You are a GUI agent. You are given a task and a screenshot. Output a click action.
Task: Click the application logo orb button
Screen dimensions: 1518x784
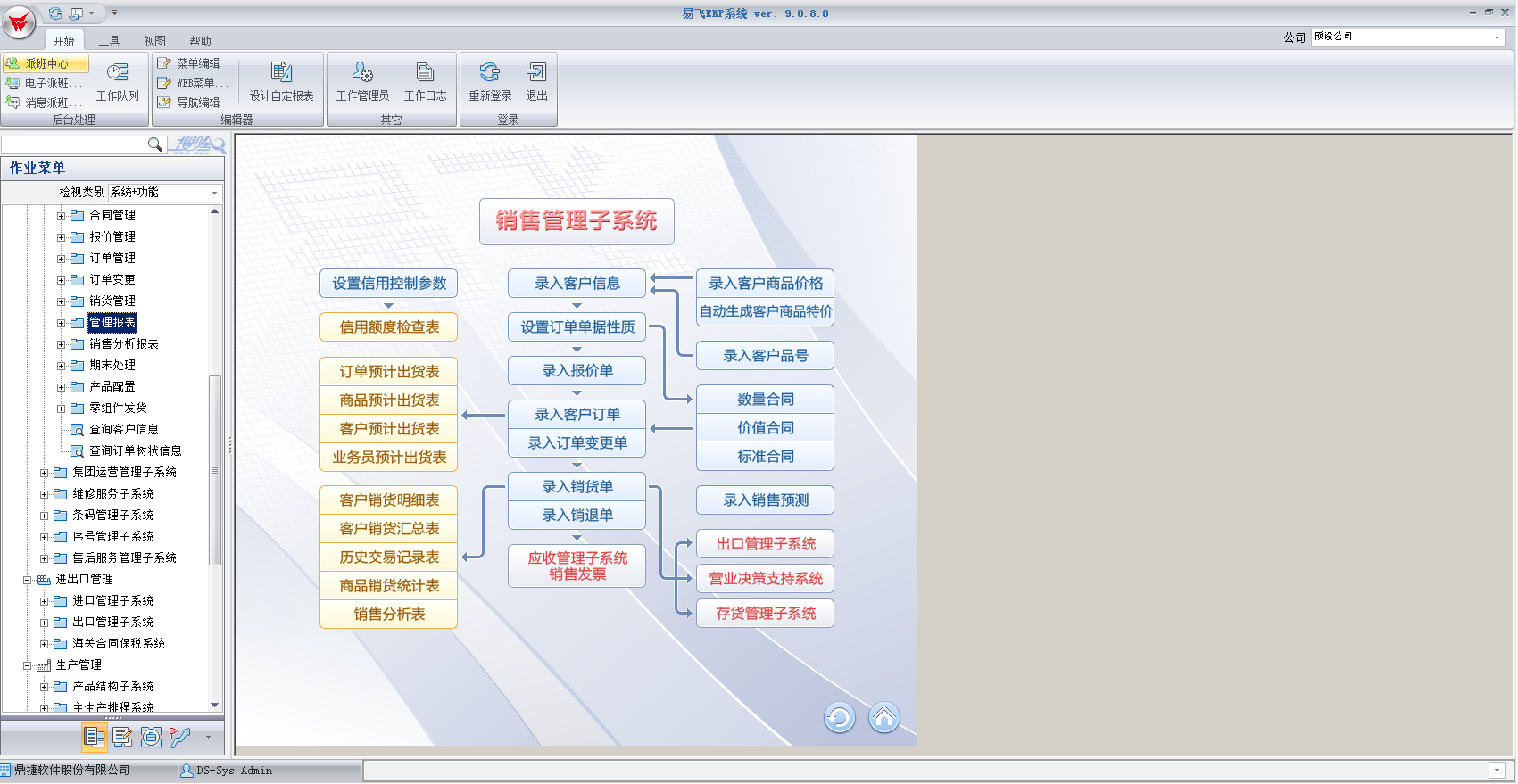click(x=19, y=23)
